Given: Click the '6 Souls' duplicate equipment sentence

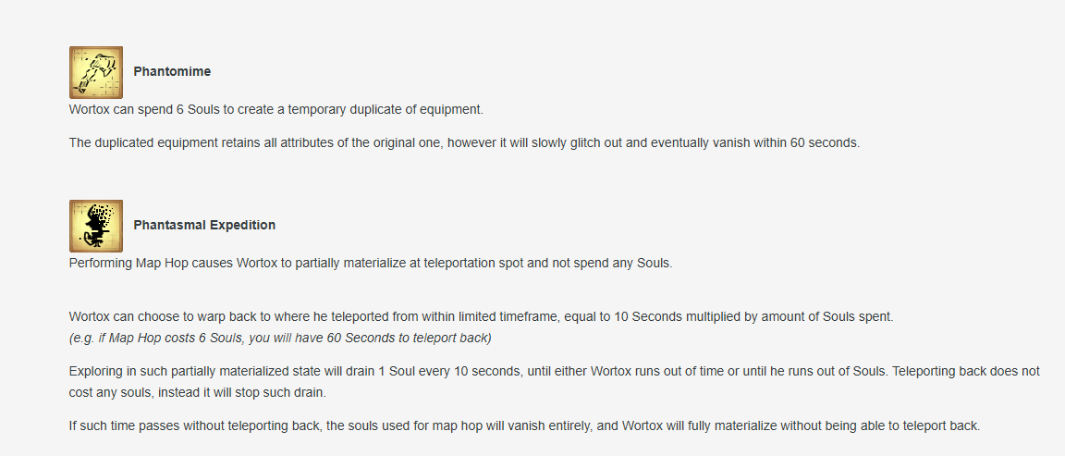Looking at the screenshot, I should pos(276,109).
